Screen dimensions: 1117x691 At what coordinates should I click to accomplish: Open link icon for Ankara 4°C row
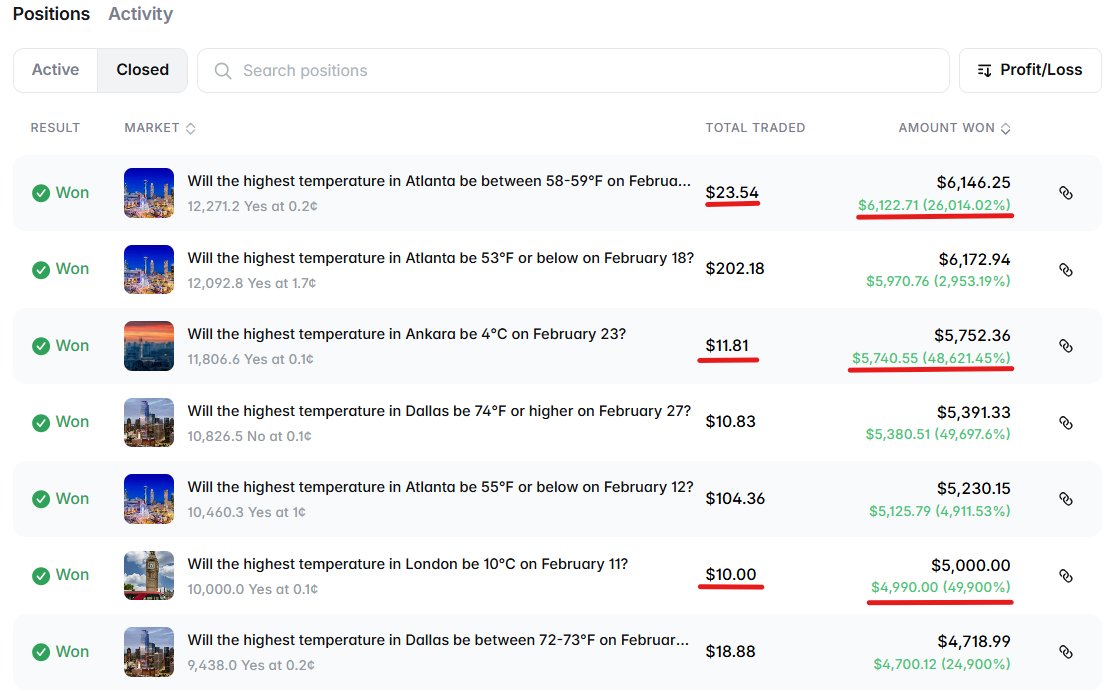click(x=1066, y=346)
